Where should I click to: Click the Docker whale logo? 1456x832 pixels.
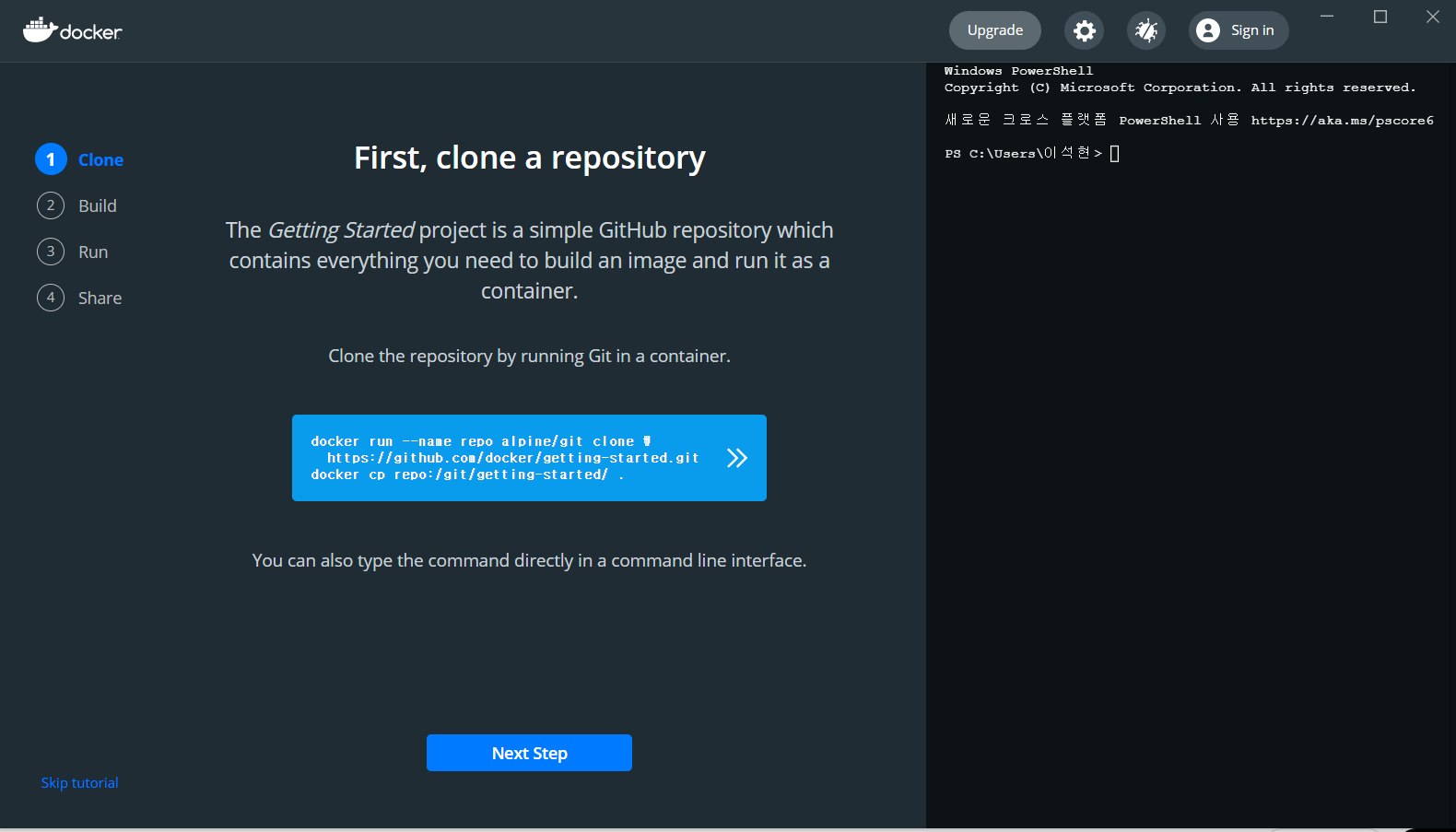[x=73, y=30]
